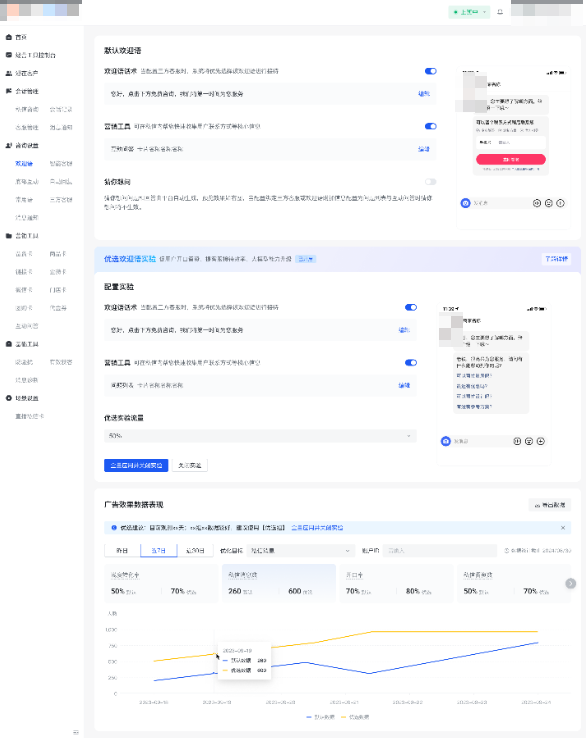Click the monitor icon under 首页 in sidebar
The height and width of the screenshot is (738, 586).
(x=8, y=55)
